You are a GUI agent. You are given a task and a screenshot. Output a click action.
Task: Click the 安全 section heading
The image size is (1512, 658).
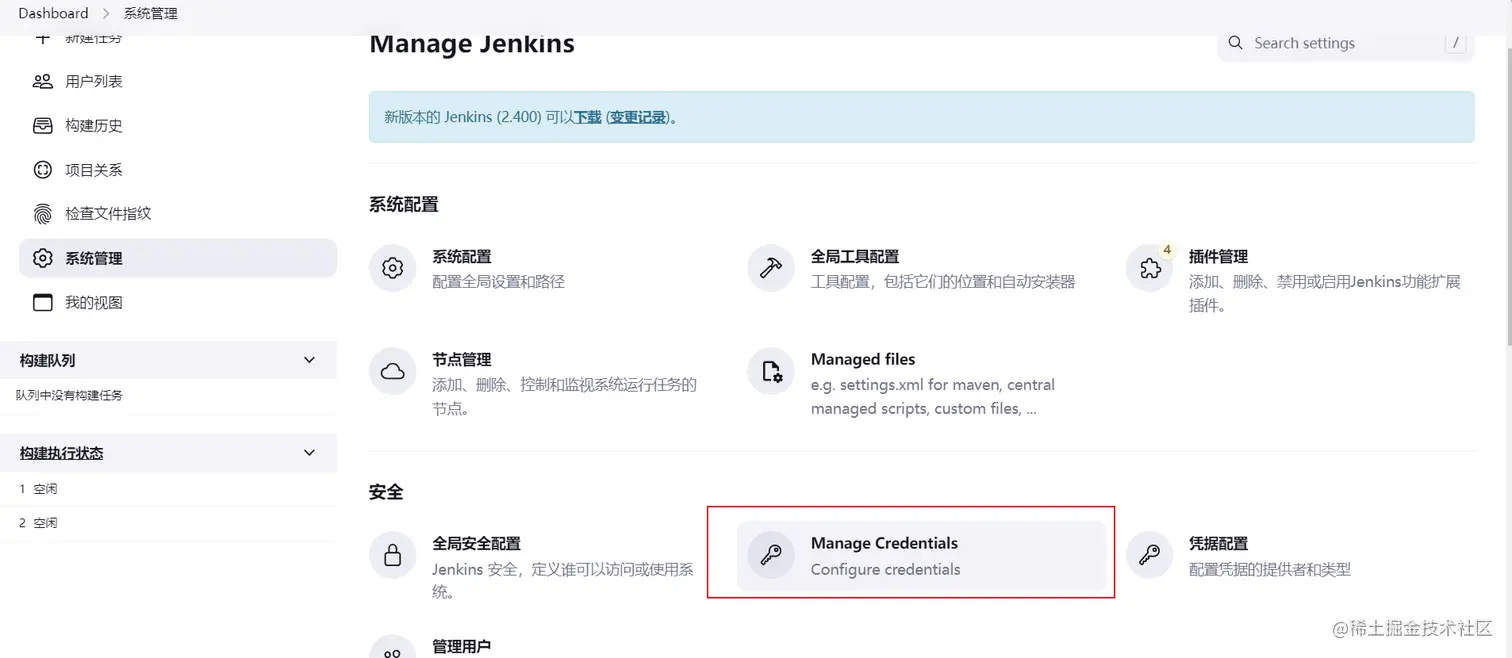[x=386, y=492]
